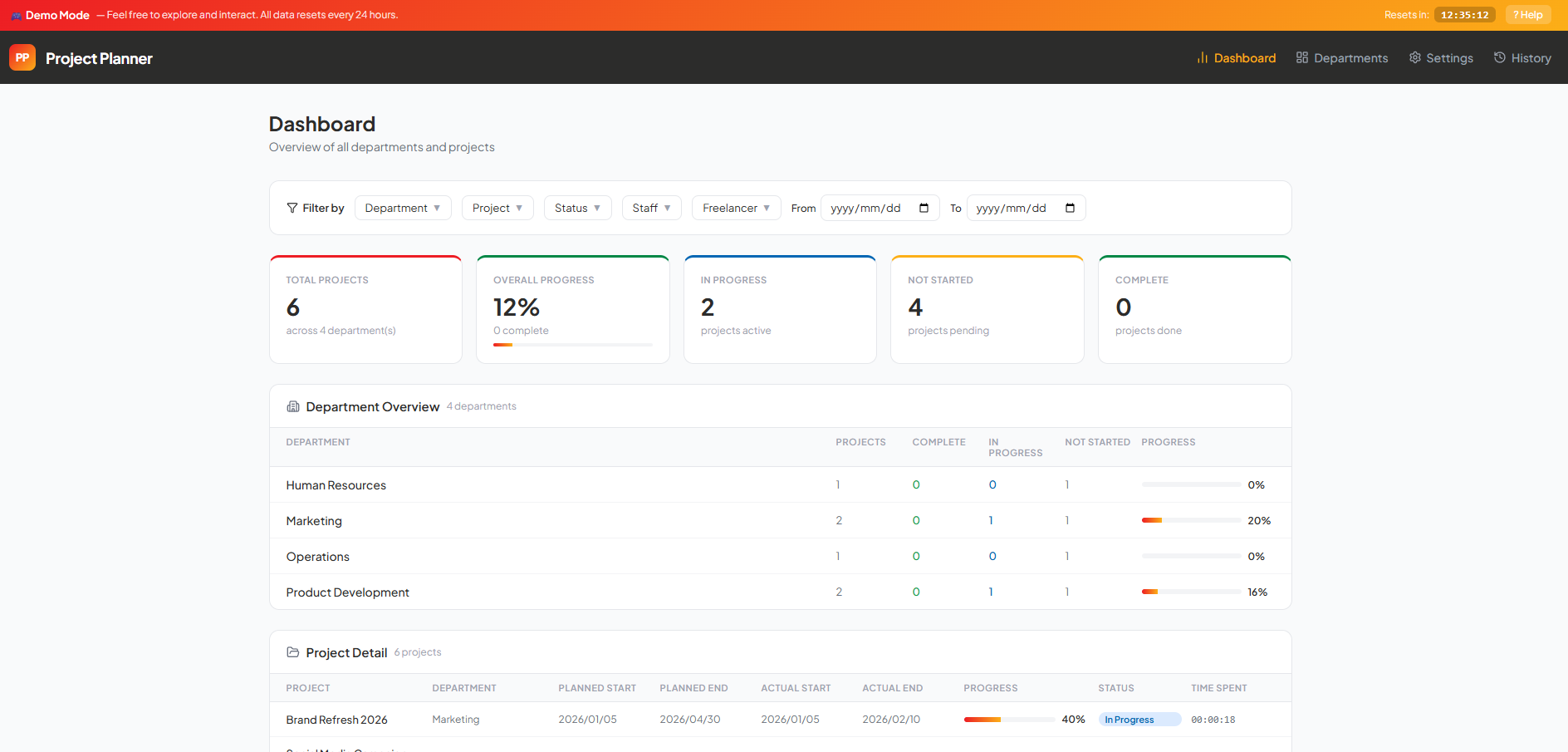1568x752 pixels.
Task: Click the In Progress status badge
Action: (x=1139, y=720)
